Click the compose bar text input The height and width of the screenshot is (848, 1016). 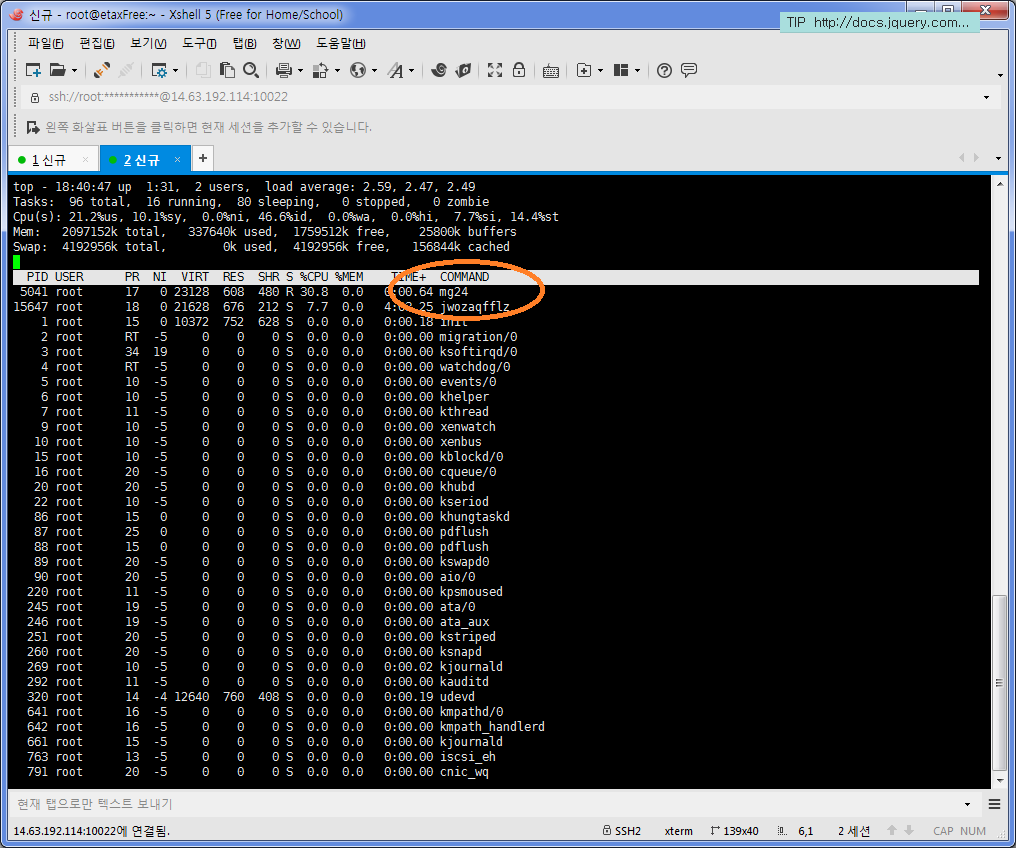tap(486, 804)
